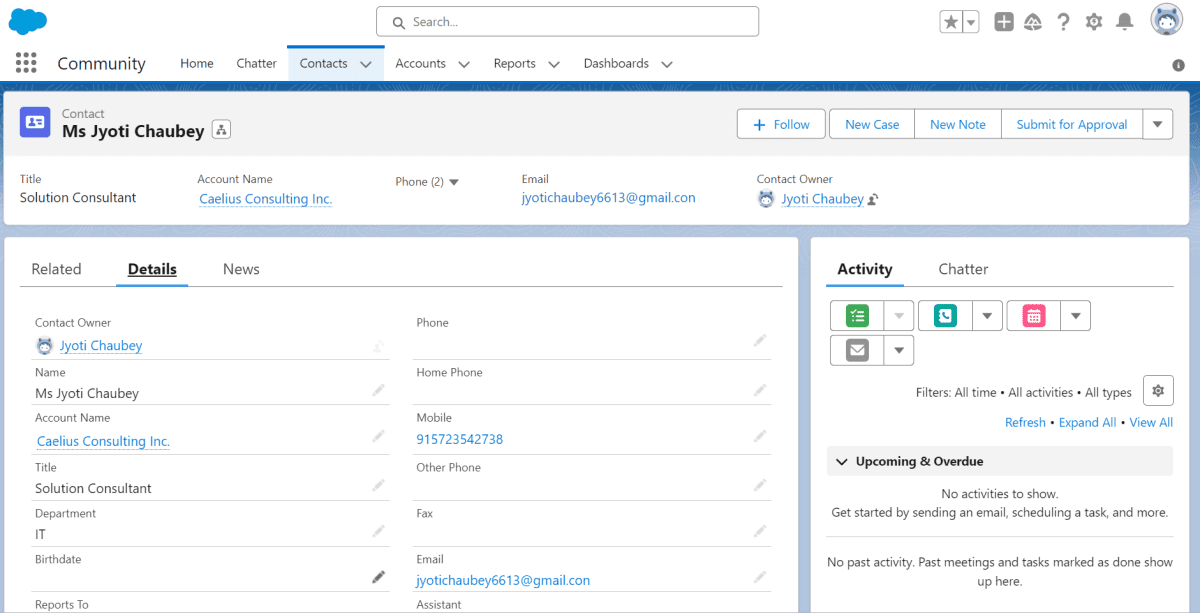
Task: Go to the Chatter nav tab
Action: pyautogui.click(x=256, y=63)
